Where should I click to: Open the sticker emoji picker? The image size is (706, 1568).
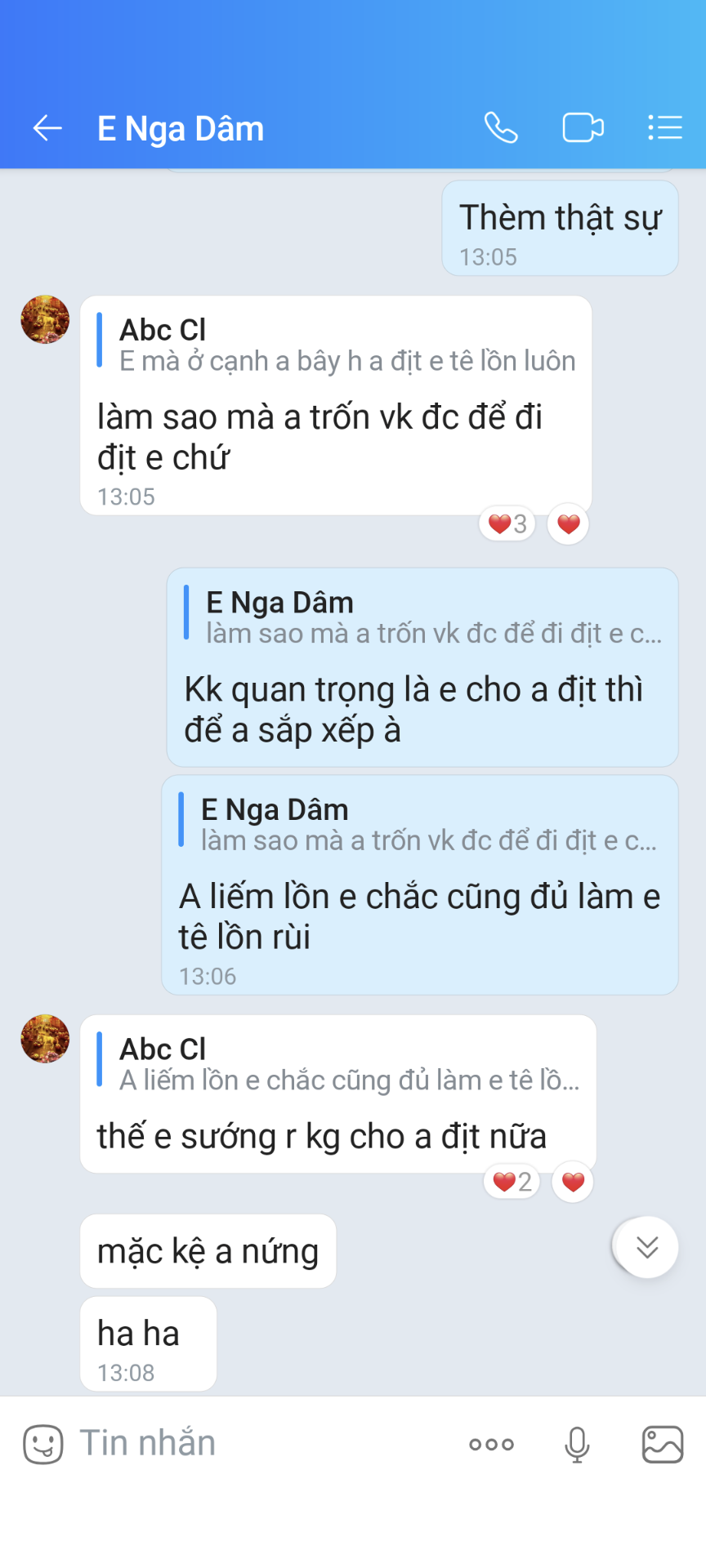[42, 1444]
